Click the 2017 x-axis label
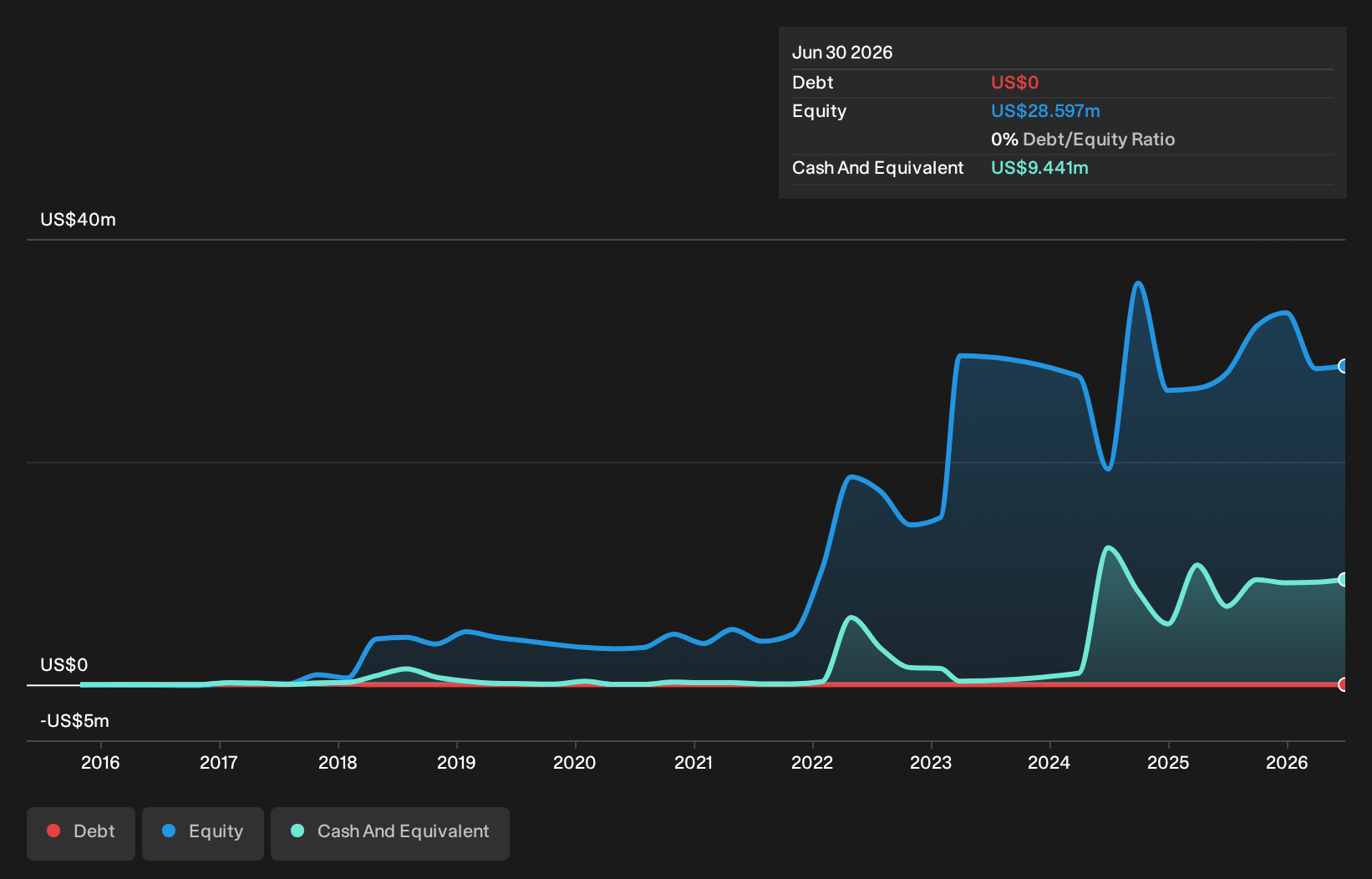The height and width of the screenshot is (879, 1372). (219, 762)
